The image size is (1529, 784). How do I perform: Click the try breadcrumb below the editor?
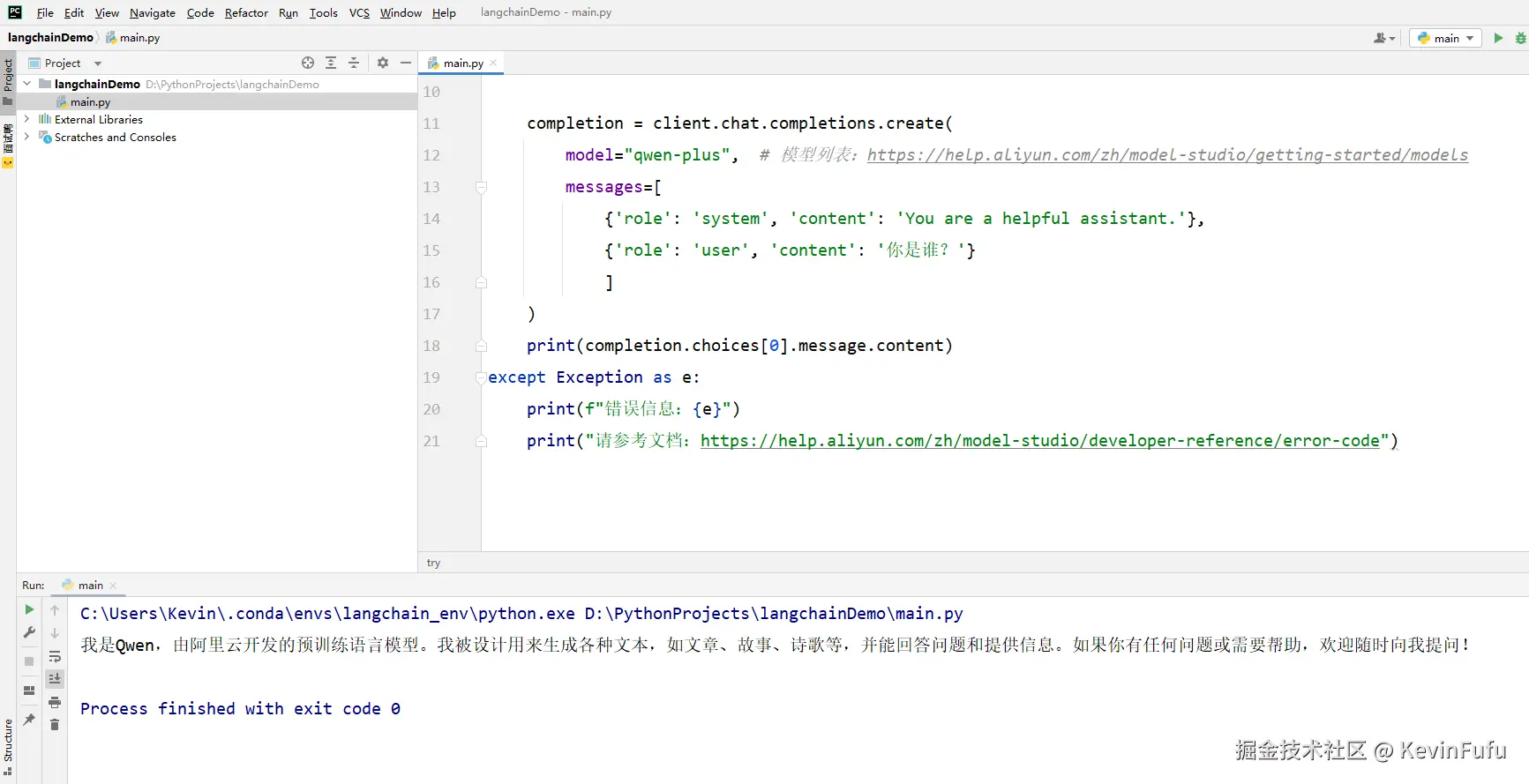433,563
